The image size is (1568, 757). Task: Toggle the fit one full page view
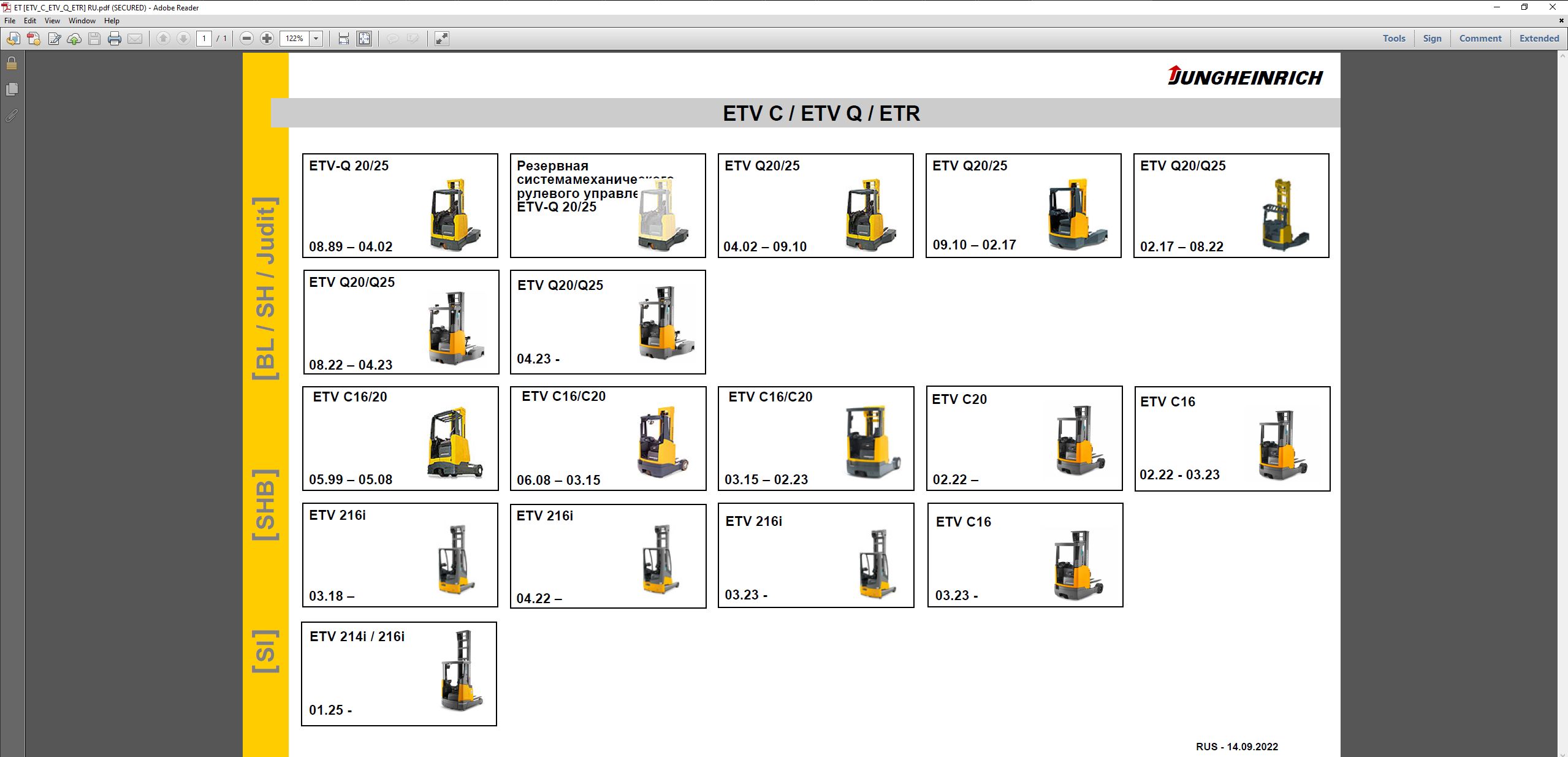tap(364, 39)
